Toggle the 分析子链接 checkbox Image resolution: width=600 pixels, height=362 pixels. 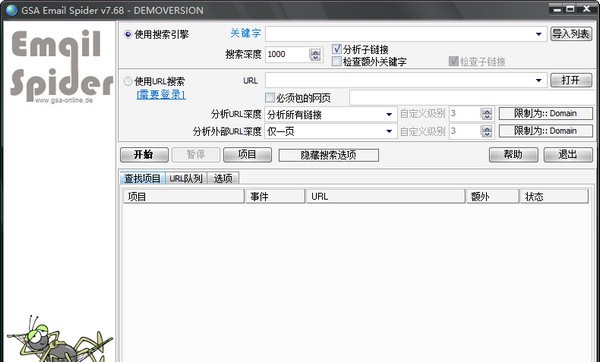(337, 49)
